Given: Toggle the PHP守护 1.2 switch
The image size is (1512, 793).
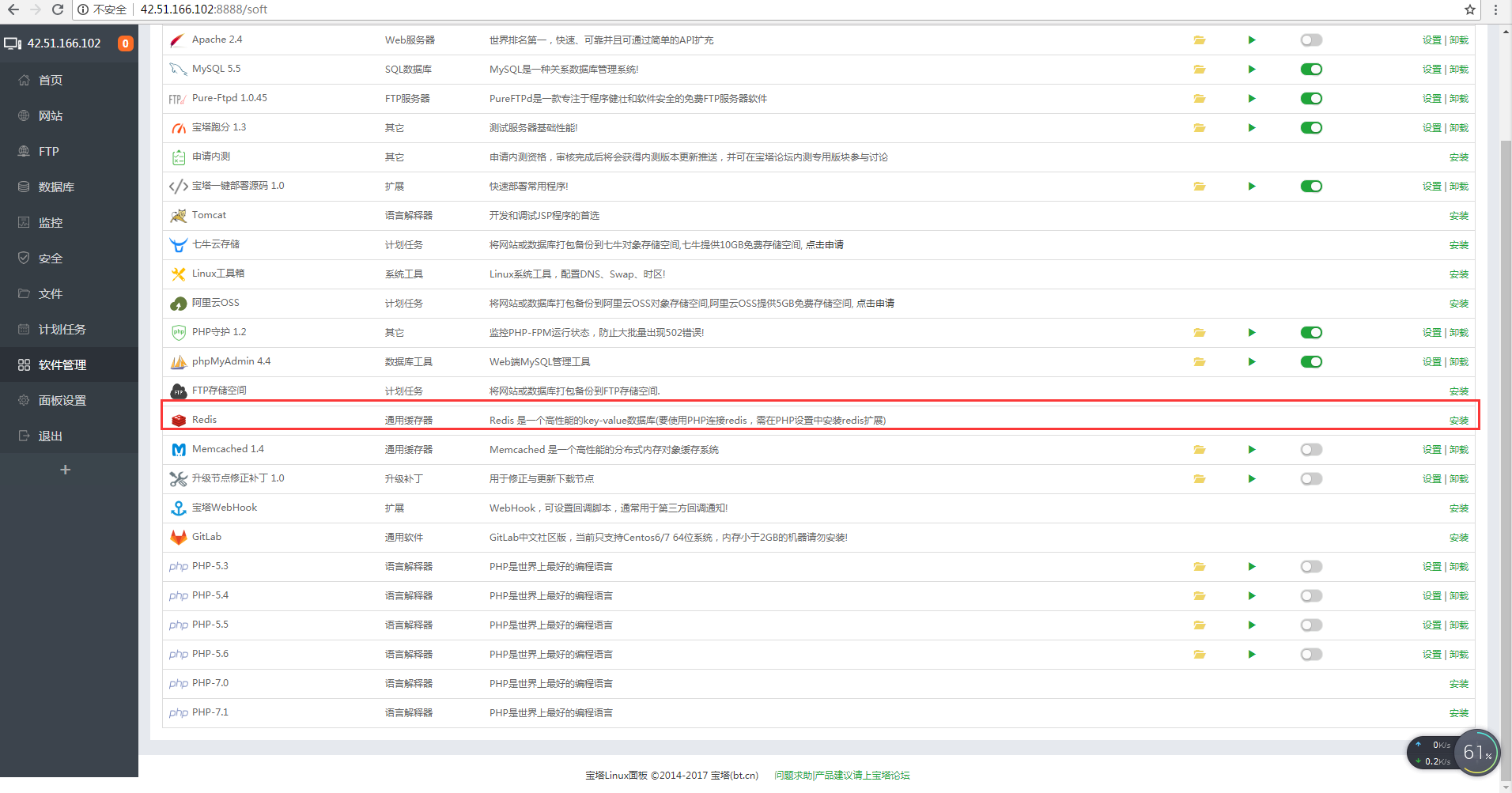Looking at the screenshot, I should tap(1311, 333).
